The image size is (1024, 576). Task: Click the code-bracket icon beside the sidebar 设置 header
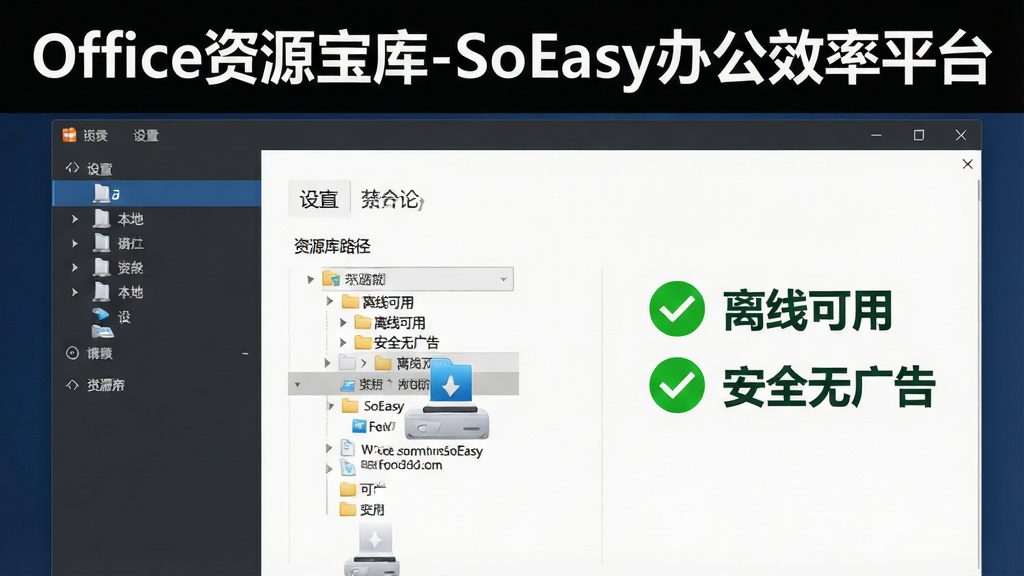tap(72, 168)
